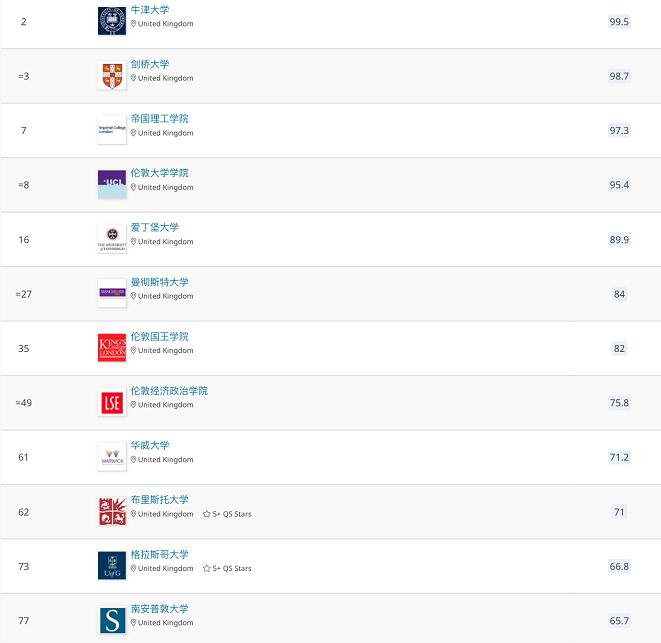Click the University of Glasgow logo
The image size is (661, 643).
click(x=112, y=566)
